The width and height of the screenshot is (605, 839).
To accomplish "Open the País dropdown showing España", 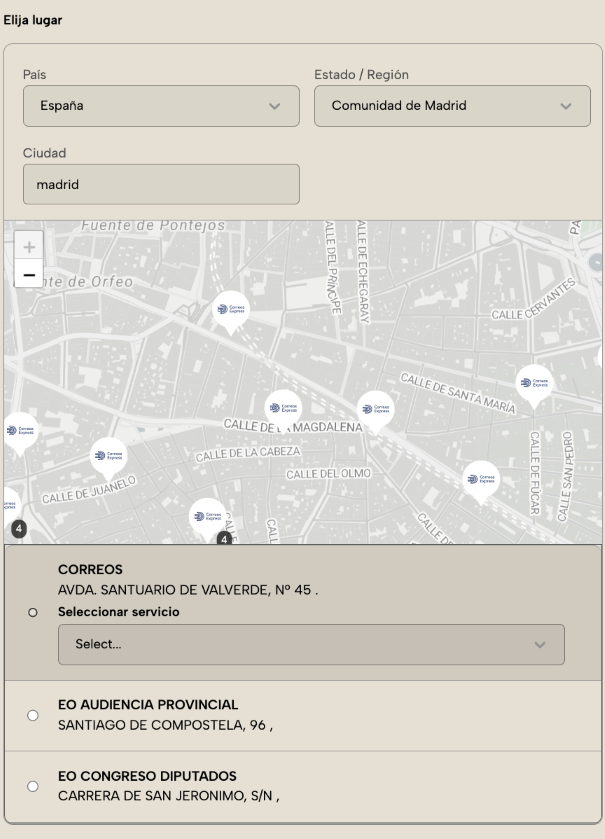I will click(x=161, y=106).
